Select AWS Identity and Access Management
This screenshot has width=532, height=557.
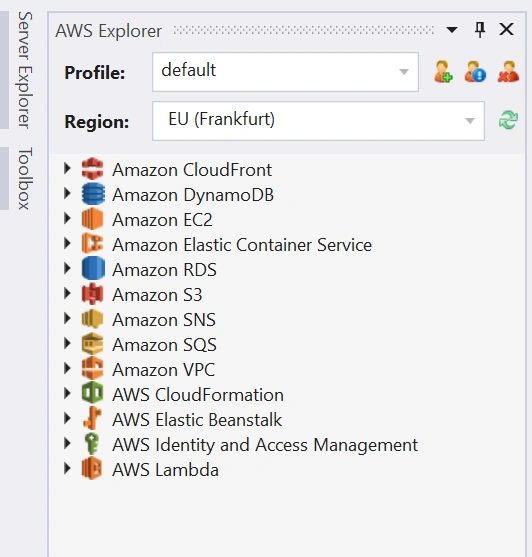tap(265, 445)
